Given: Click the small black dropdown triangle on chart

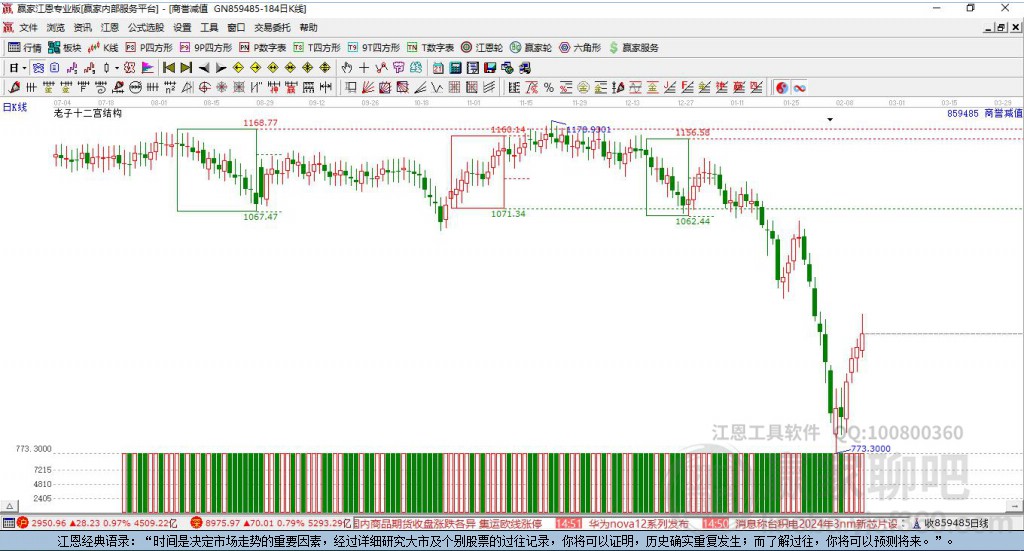Looking at the screenshot, I should click(830, 119).
